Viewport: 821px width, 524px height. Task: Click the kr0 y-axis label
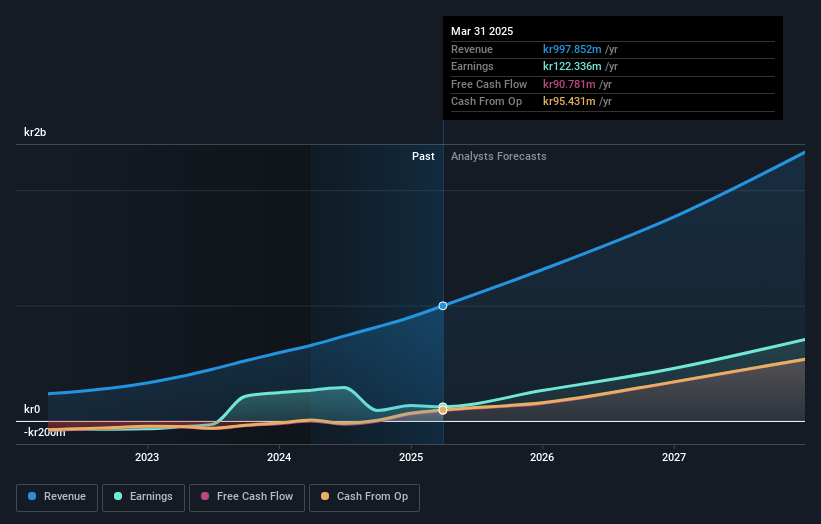pyautogui.click(x=32, y=409)
